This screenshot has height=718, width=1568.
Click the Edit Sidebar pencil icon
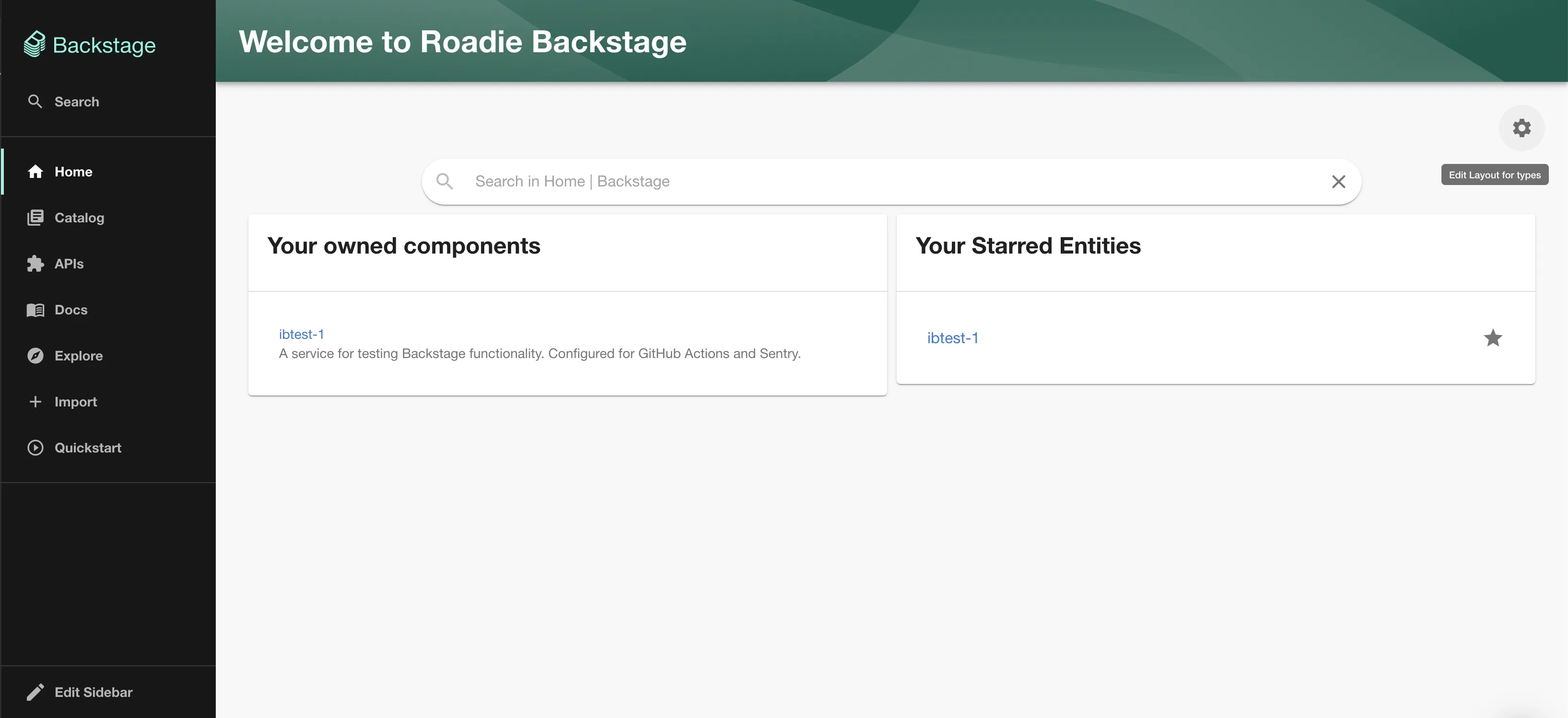tap(35, 692)
